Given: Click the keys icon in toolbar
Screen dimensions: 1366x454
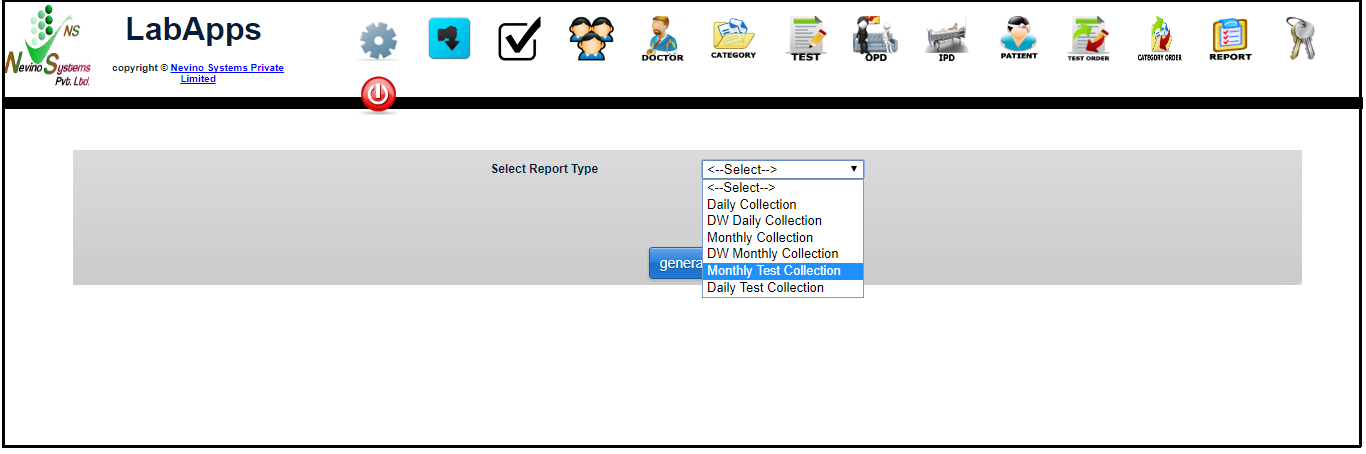Looking at the screenshot, I should (1300, 39).
